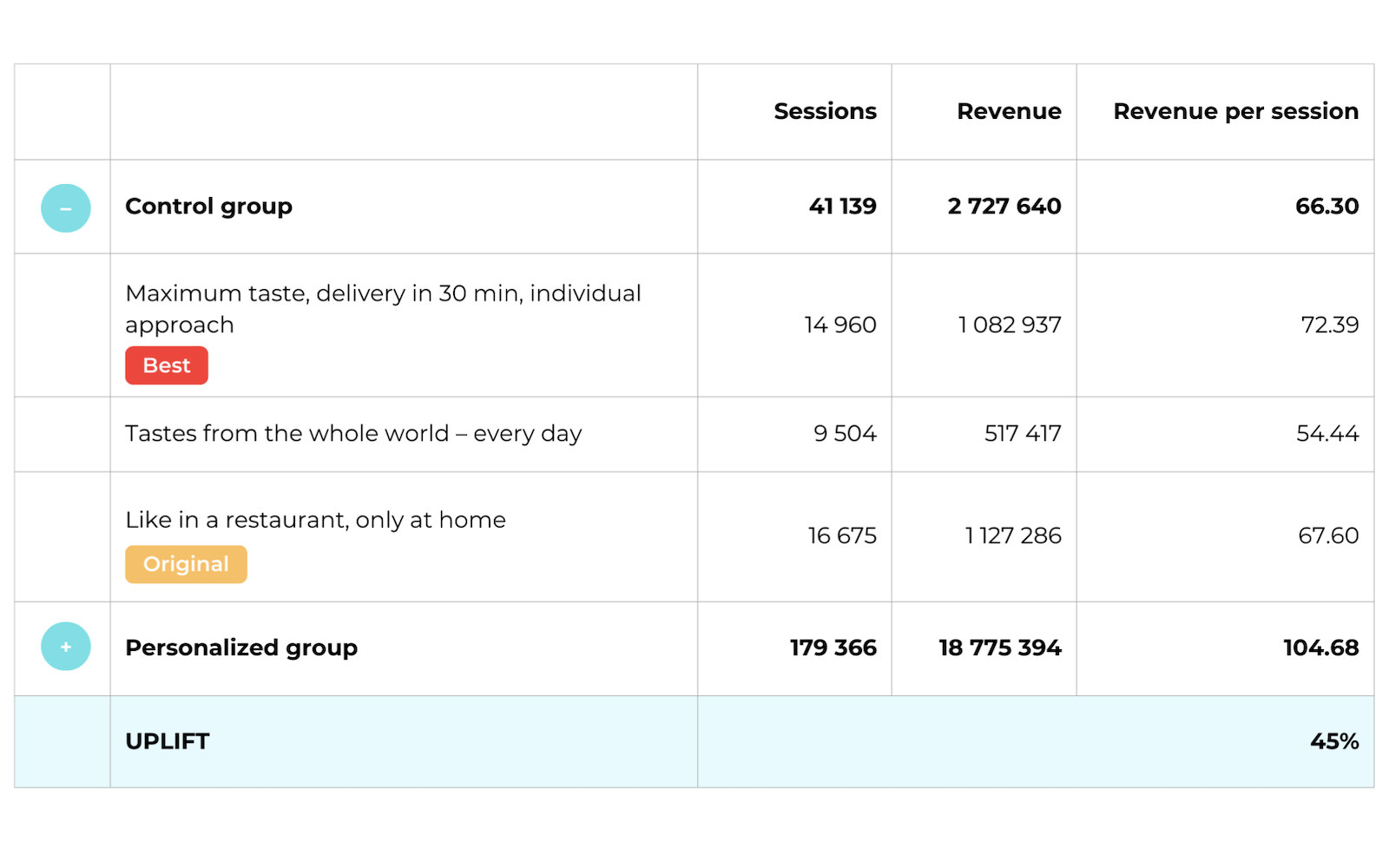Screen dimensions: 1389x868
Task: Select the Control group row label
Action: click(x=208, y=207)
